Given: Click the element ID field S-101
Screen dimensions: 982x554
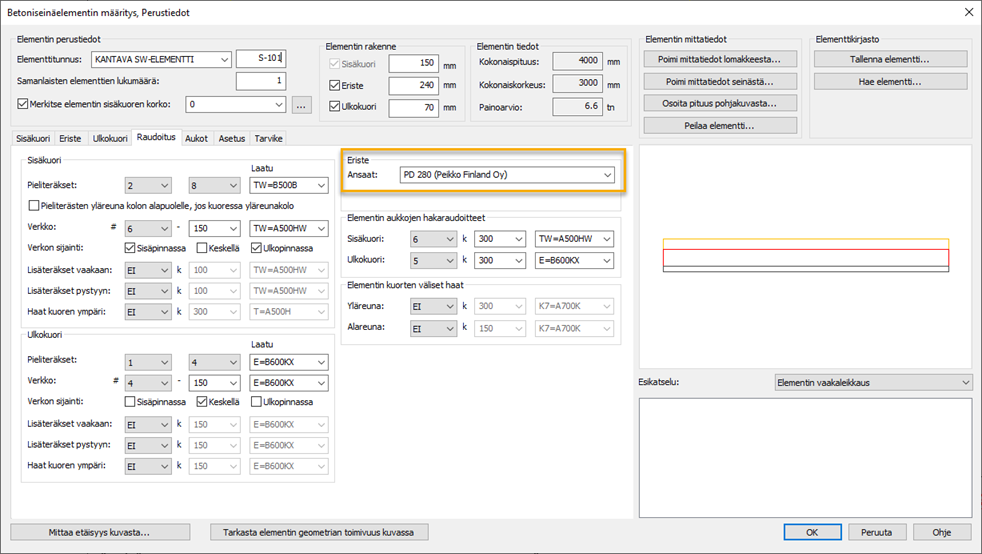Looking at the screenshot, I should tap(261, 58).
